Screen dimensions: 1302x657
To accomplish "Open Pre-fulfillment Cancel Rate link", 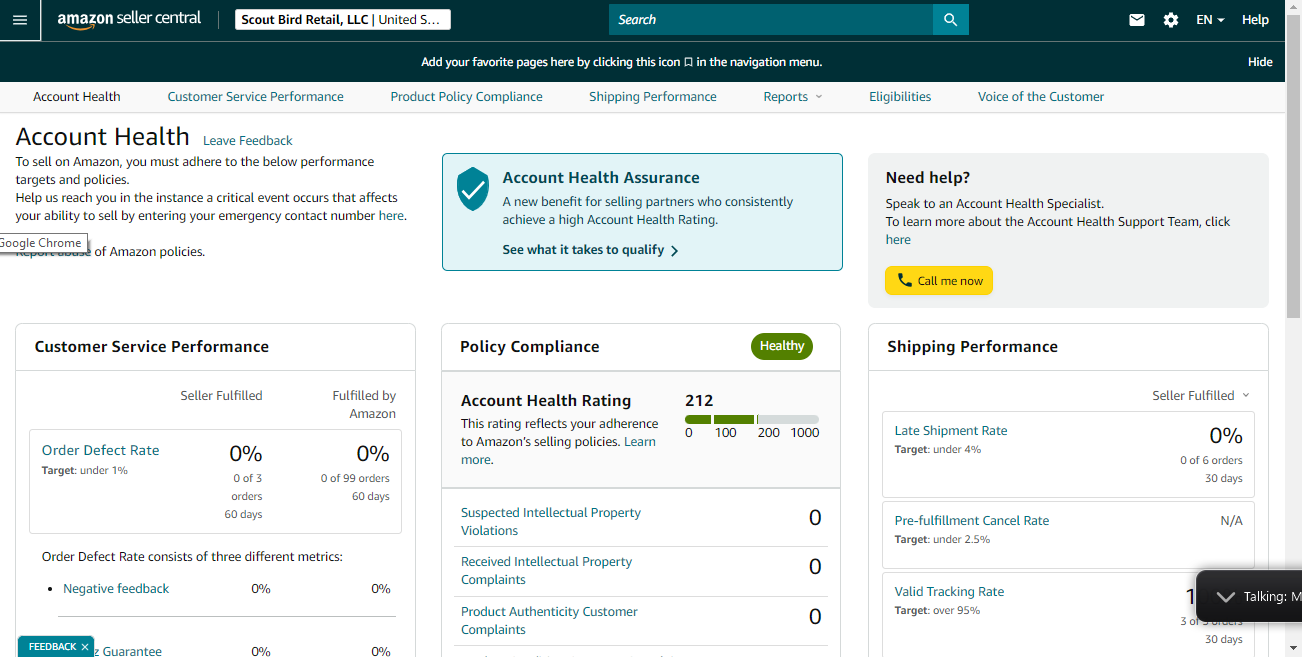I will pyautogui.click(x=972, y=521).
